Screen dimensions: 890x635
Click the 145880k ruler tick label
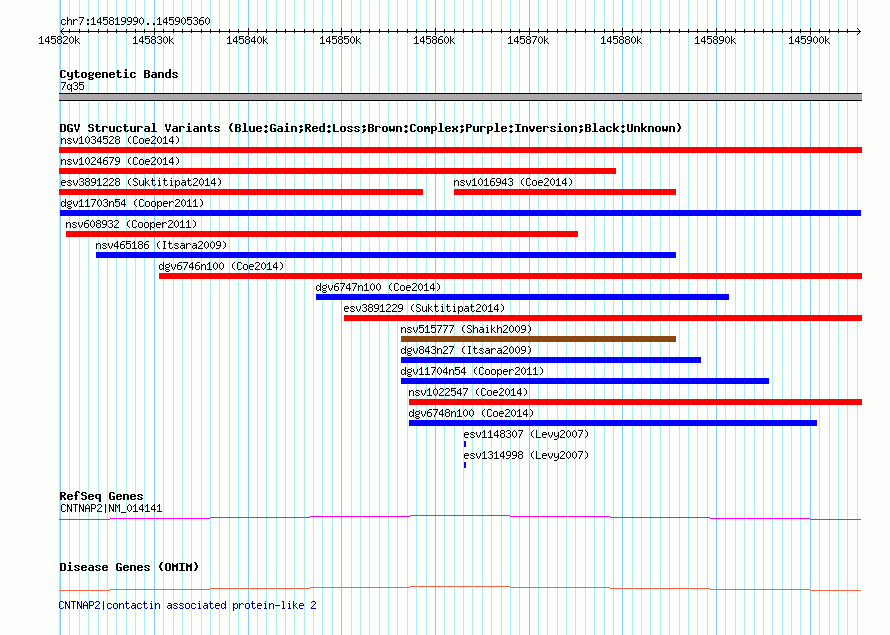pos(622,40)
